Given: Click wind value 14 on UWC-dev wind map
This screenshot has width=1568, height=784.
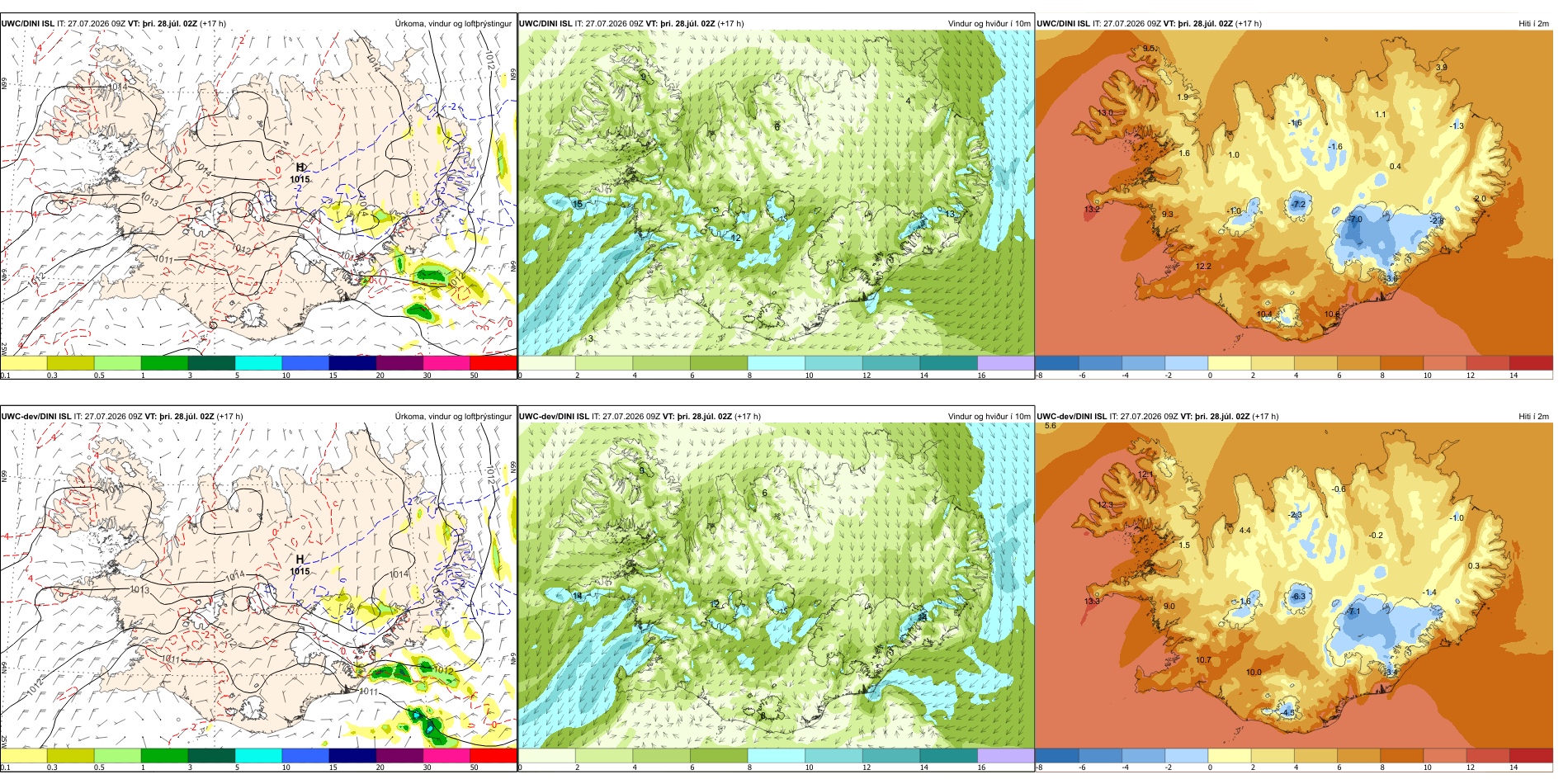Looking at the screenshot, I should tap(578, 595).
